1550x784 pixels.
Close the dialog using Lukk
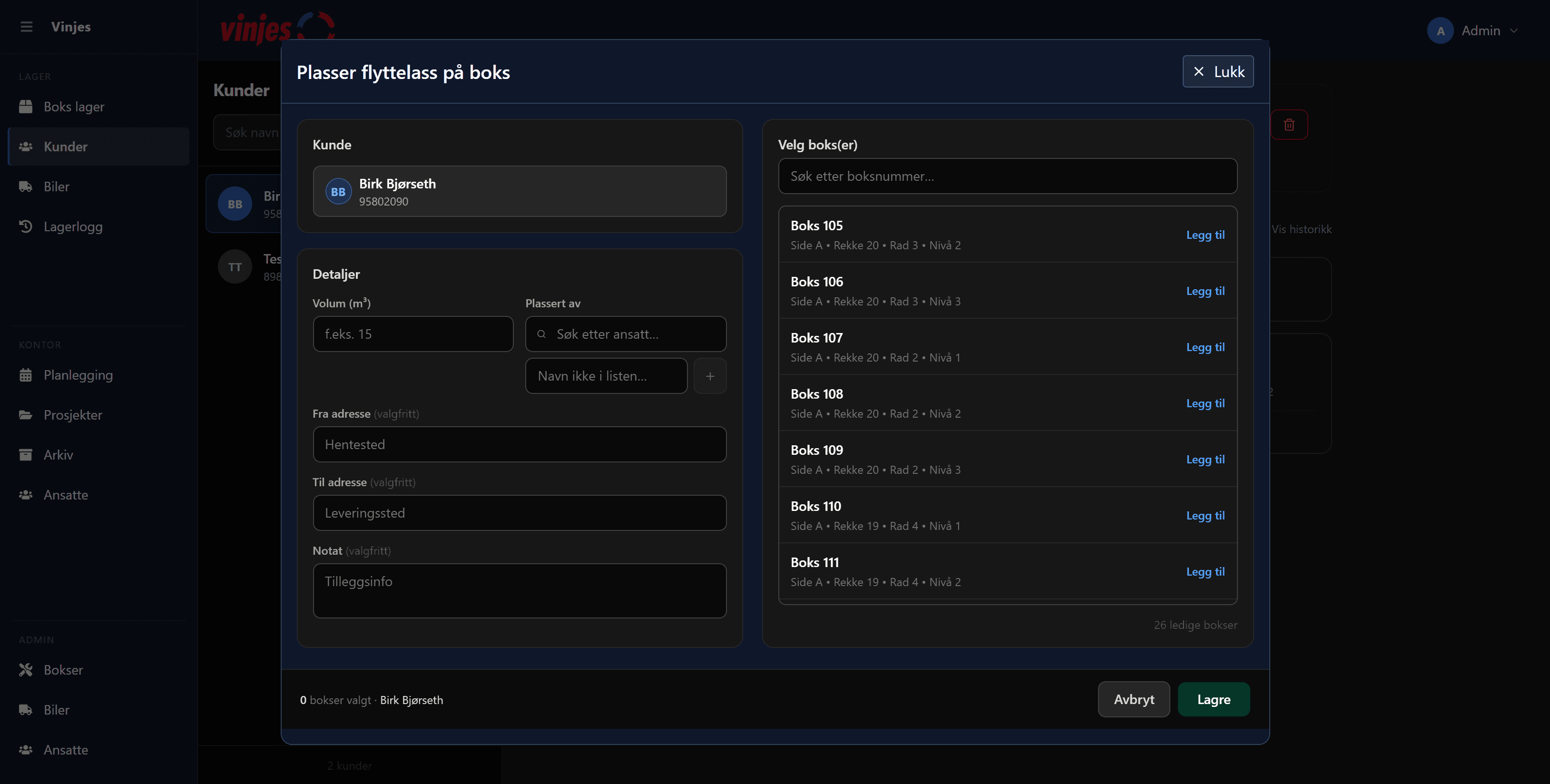(1217, 72)
